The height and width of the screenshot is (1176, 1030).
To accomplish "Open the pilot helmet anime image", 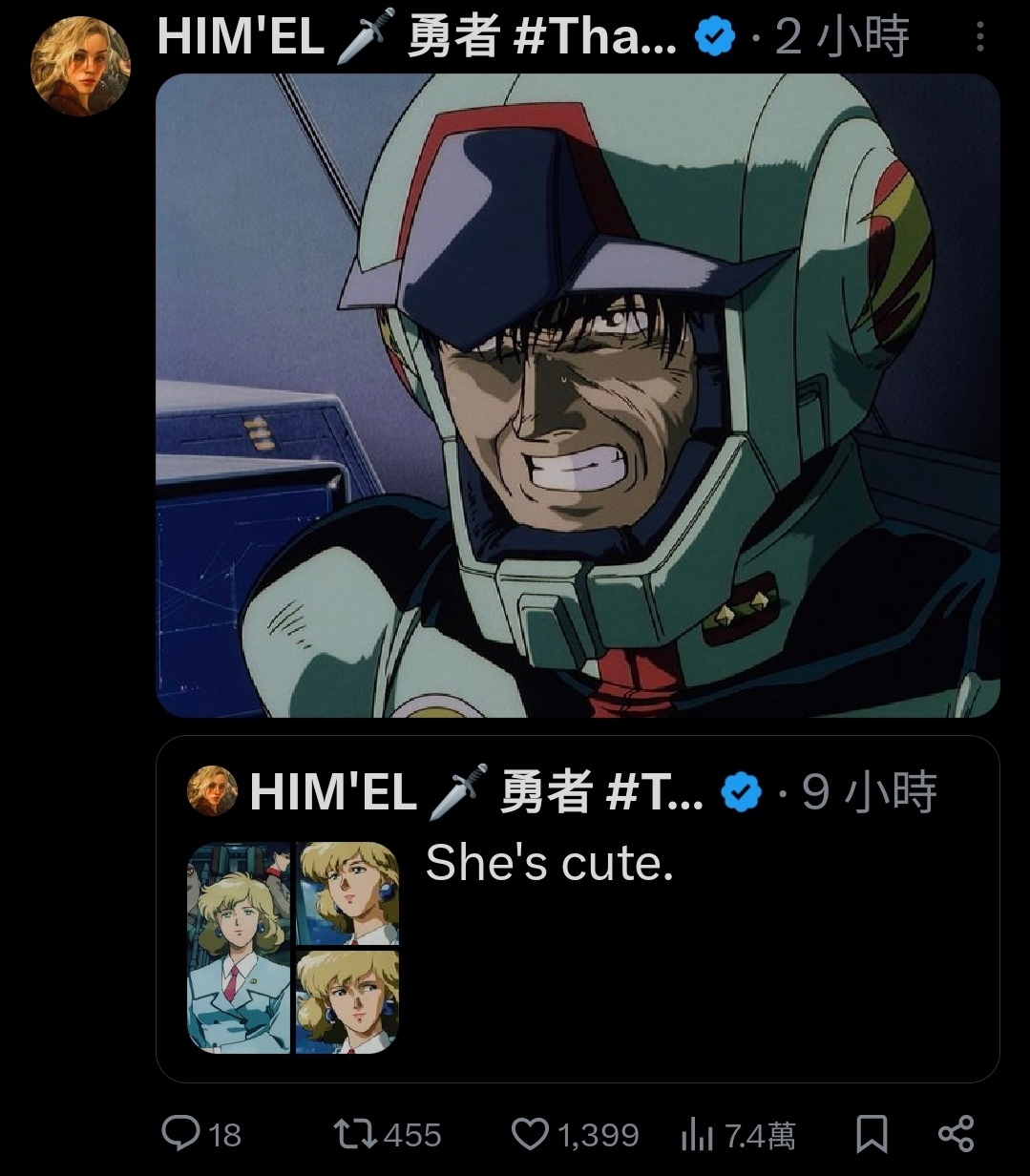I will tap(578, 395).
